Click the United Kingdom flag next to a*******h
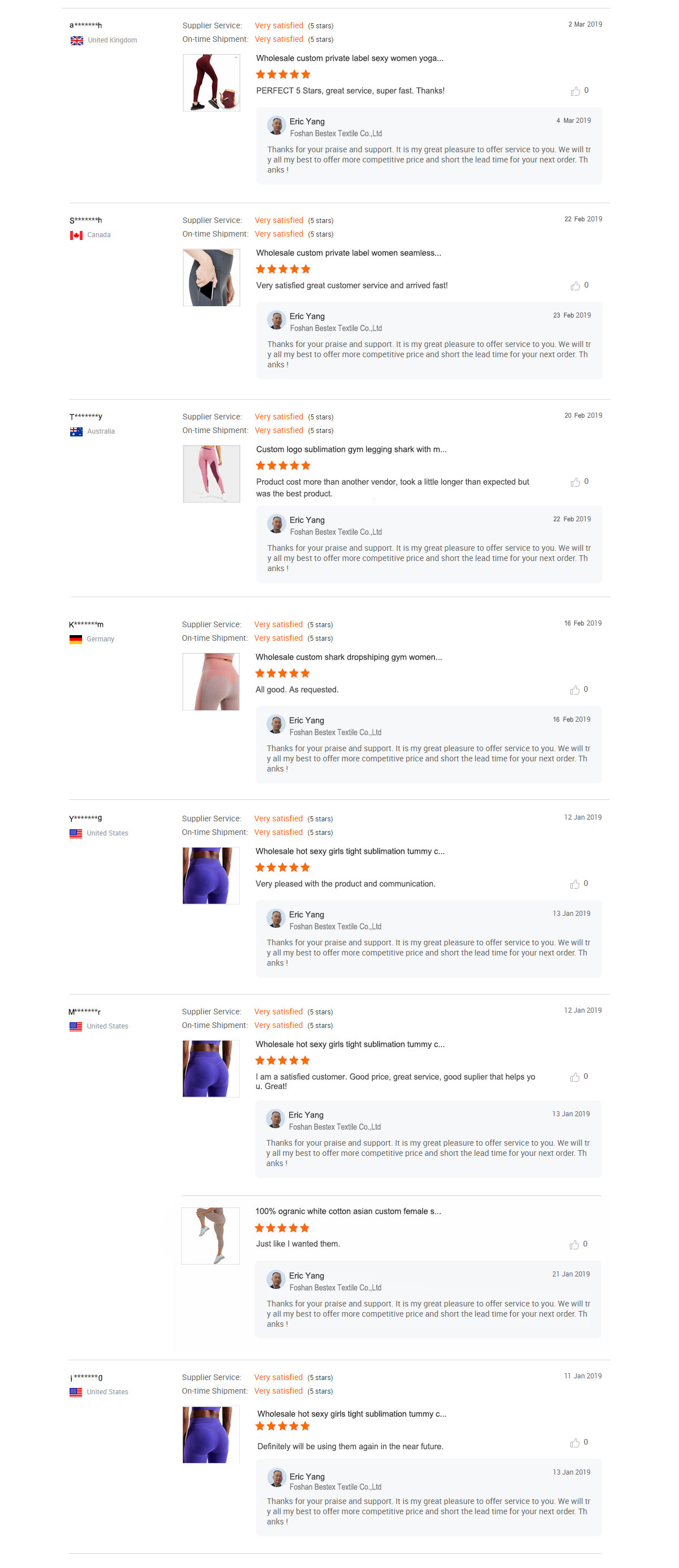 point(76,41)
